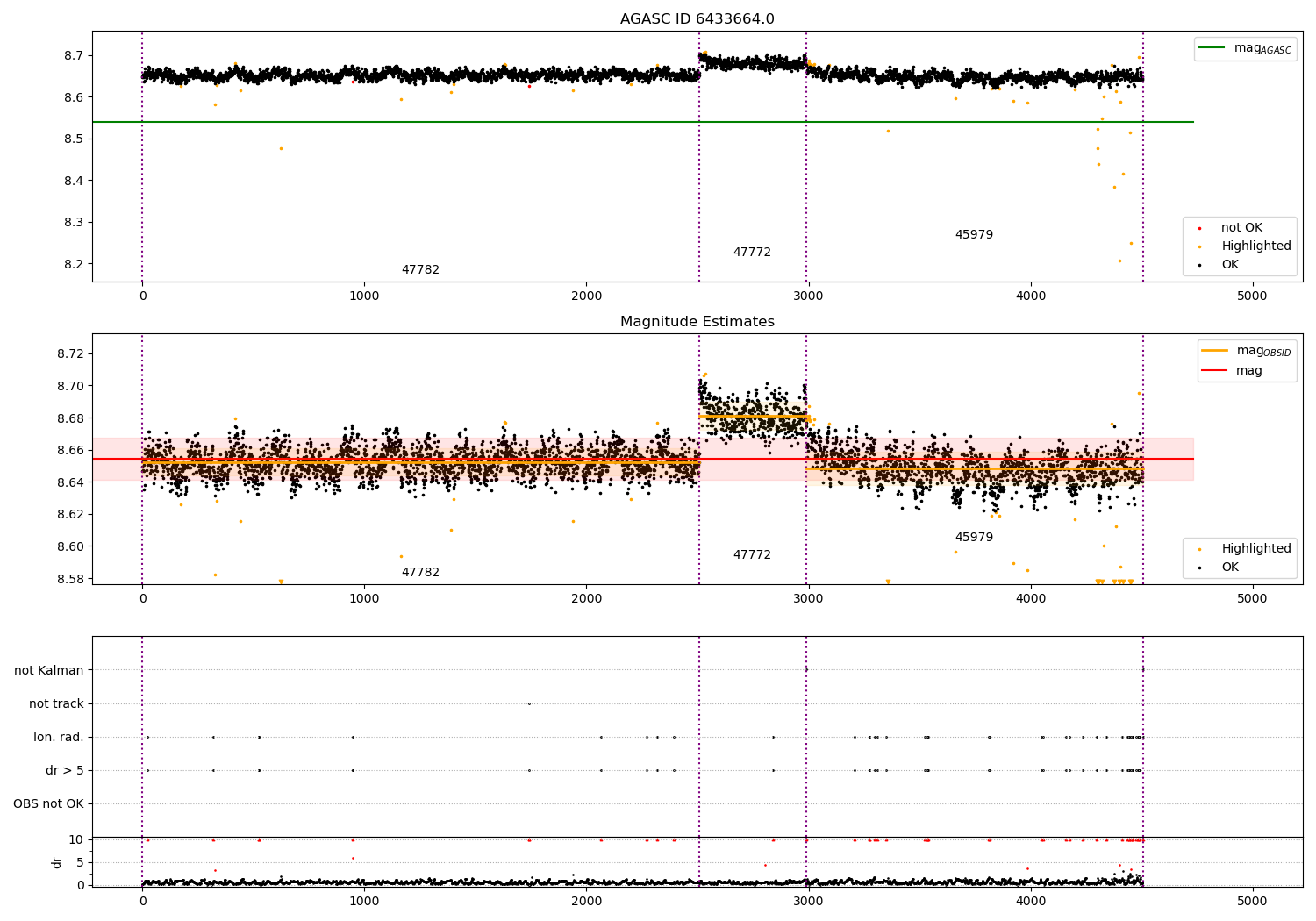
Task: Click the orange mag OBSID legend line sample
Action: tap(1215, 351)
